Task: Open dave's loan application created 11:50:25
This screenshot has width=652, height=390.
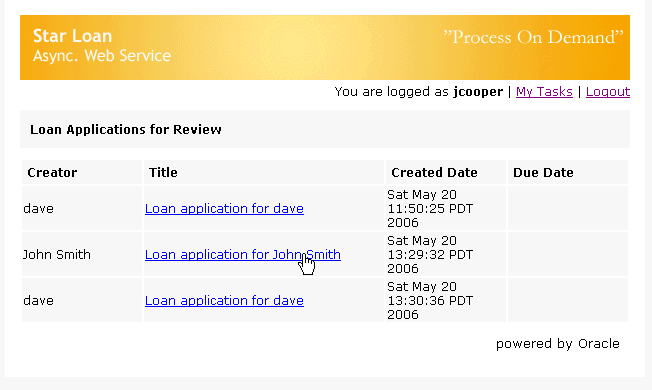Action: (x=224, y=208)
